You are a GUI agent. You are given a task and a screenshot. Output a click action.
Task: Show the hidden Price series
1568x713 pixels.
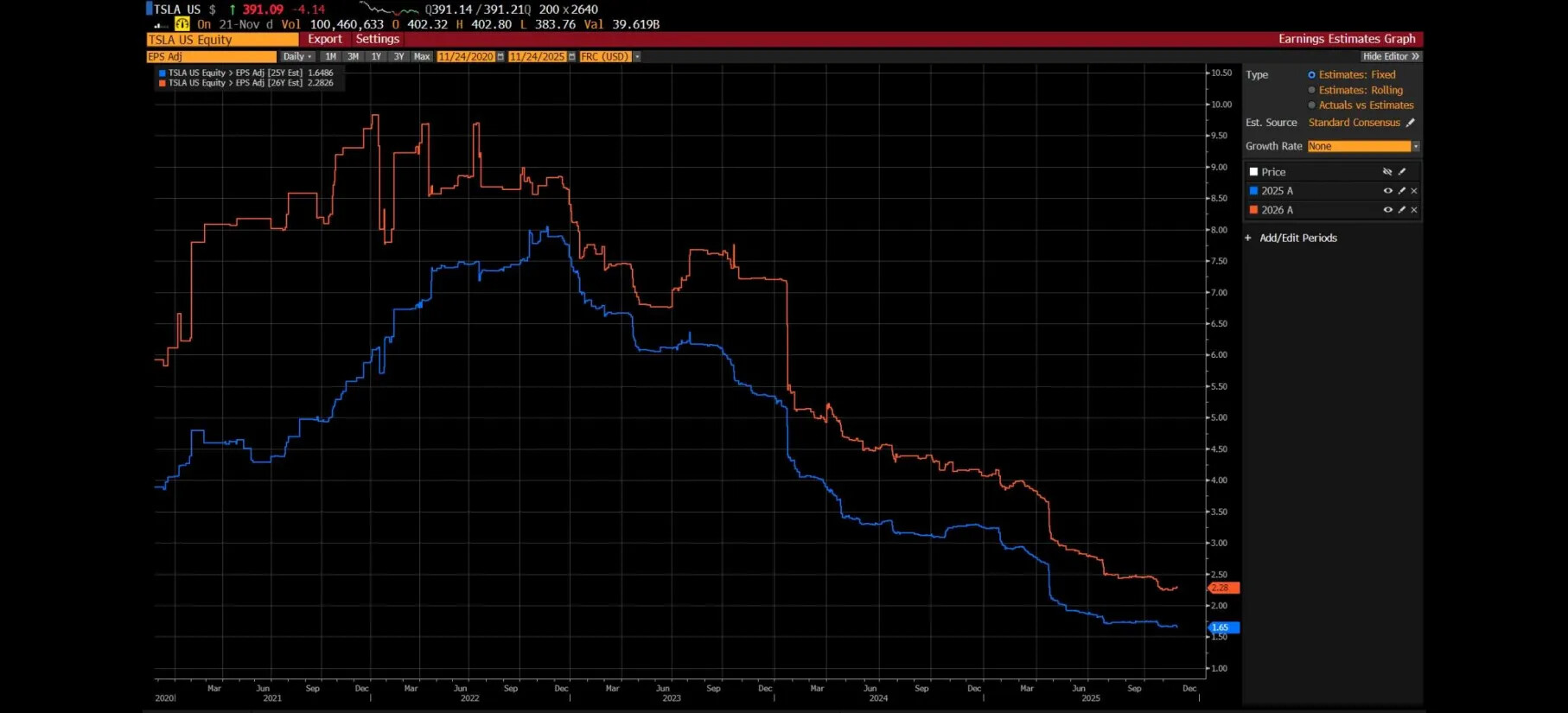(1387, 172)
